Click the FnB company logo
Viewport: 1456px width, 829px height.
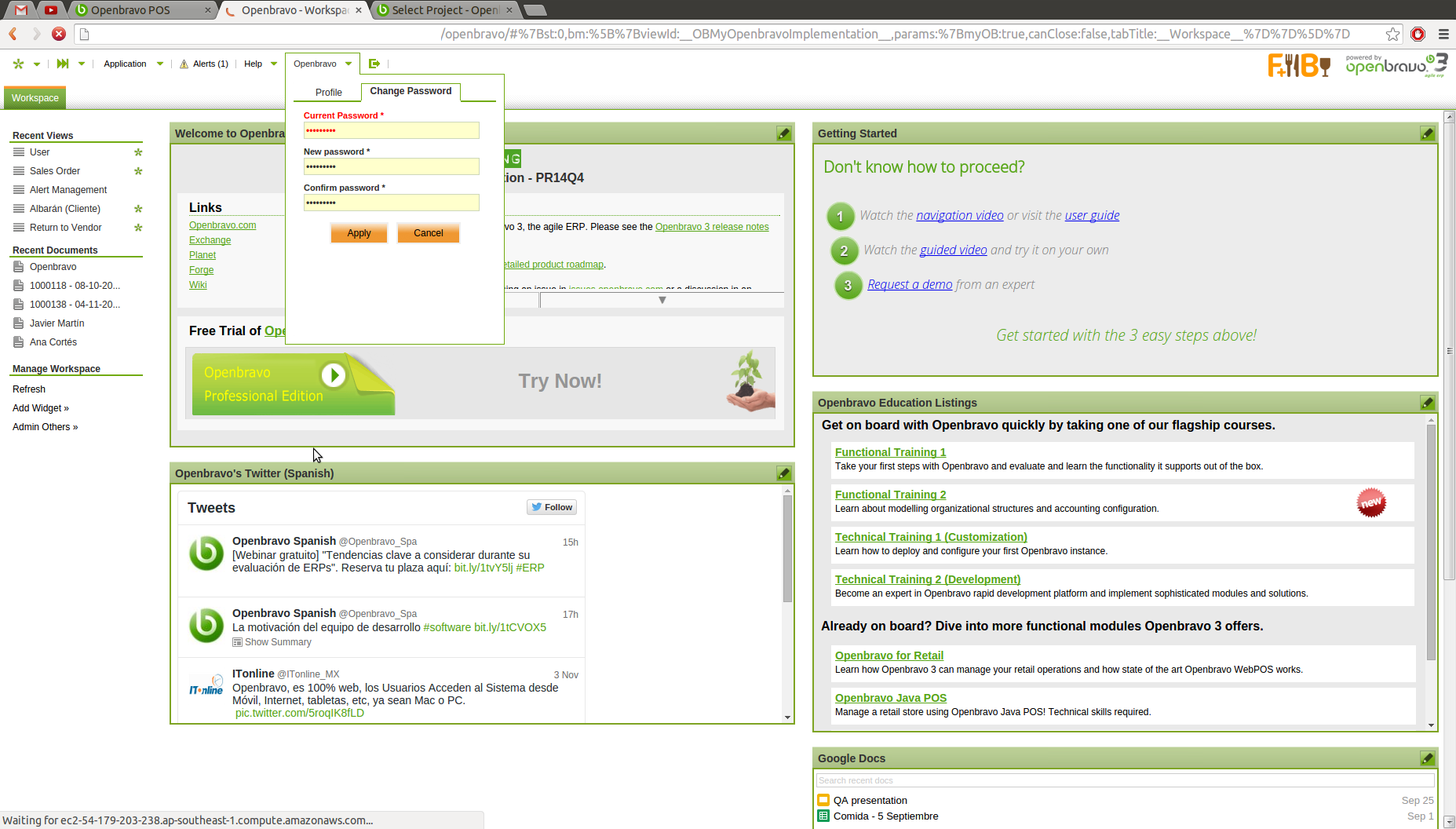click(x=1299, y=65)
